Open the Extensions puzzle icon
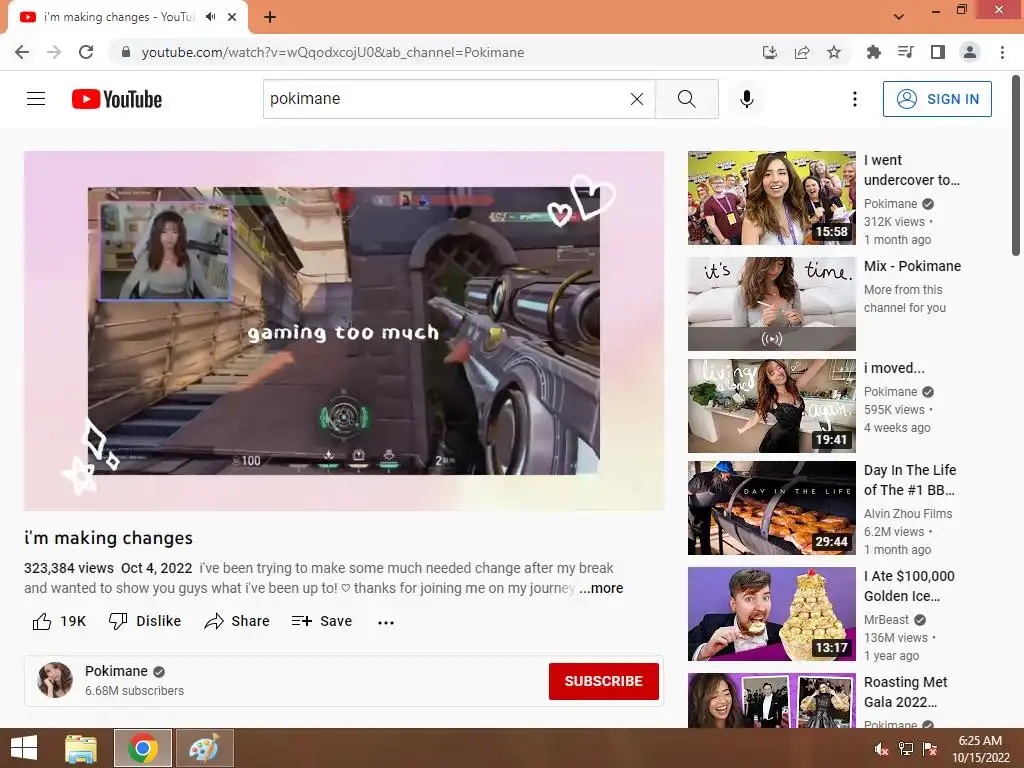This screenshot has height=768, width=1024. [874, 52]
